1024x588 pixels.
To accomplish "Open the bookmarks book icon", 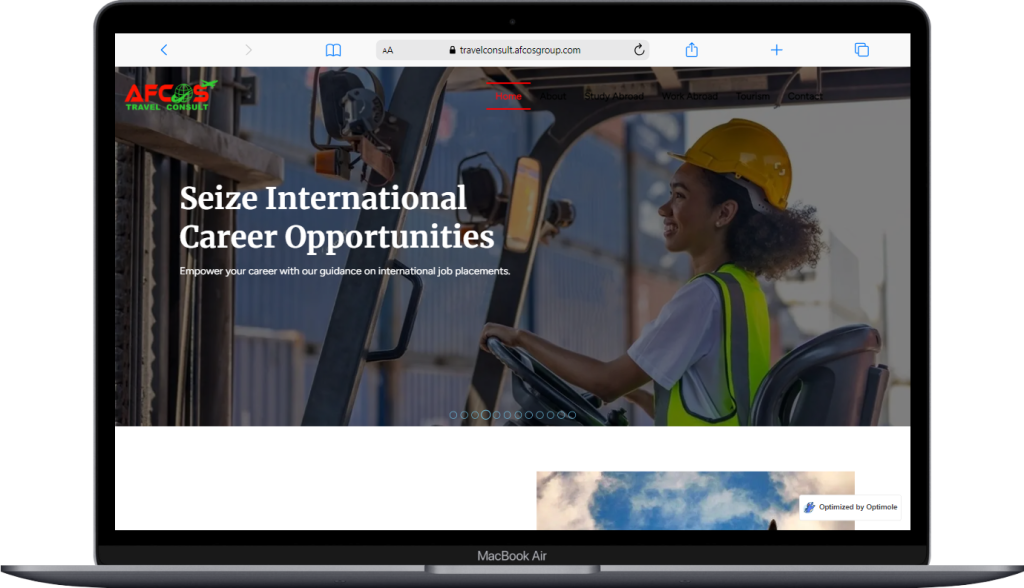I will point(333,50).
